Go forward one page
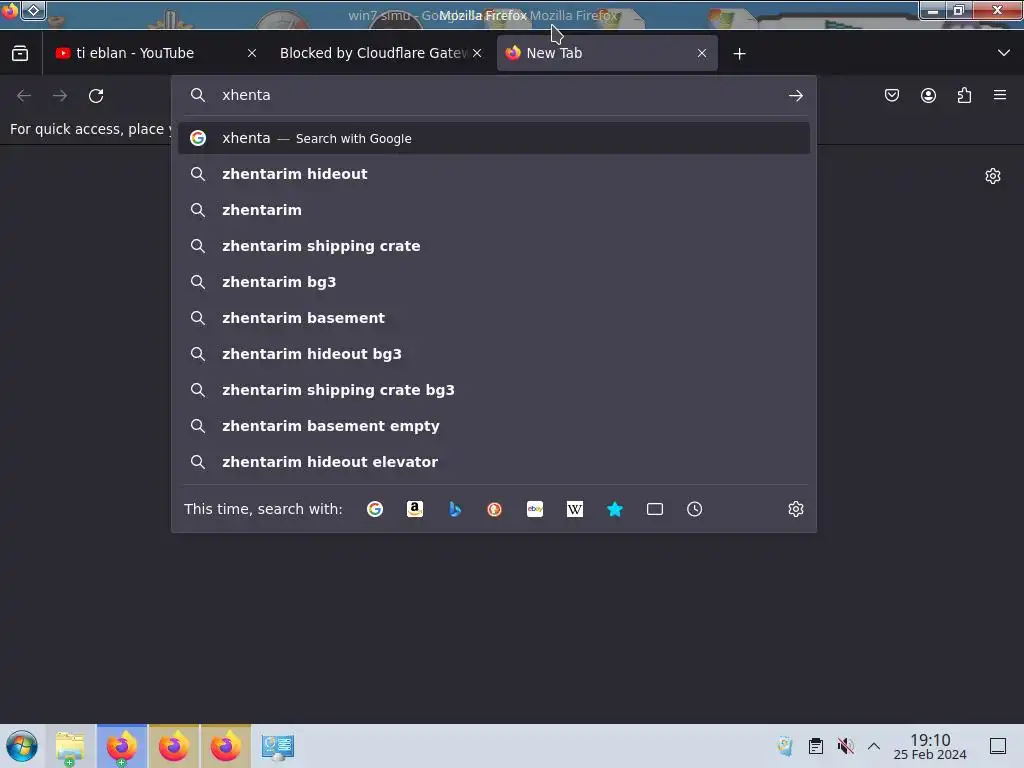 (60, 96)
